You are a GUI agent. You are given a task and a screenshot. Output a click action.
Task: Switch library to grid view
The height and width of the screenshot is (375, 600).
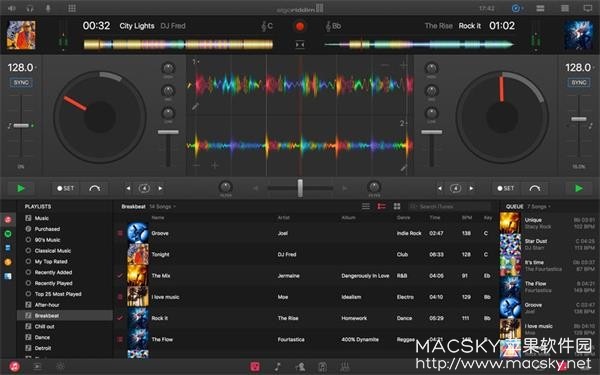tap(397, 206)
